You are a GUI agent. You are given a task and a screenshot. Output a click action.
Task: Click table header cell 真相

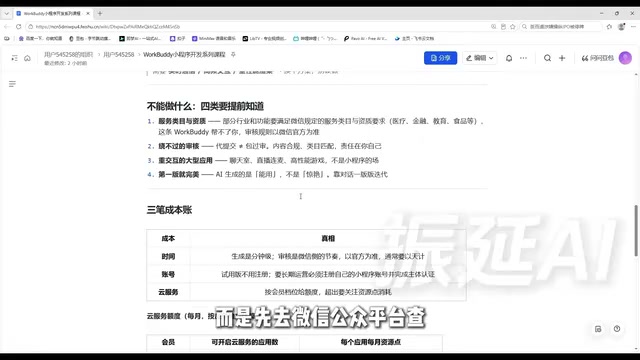(328, 238)
